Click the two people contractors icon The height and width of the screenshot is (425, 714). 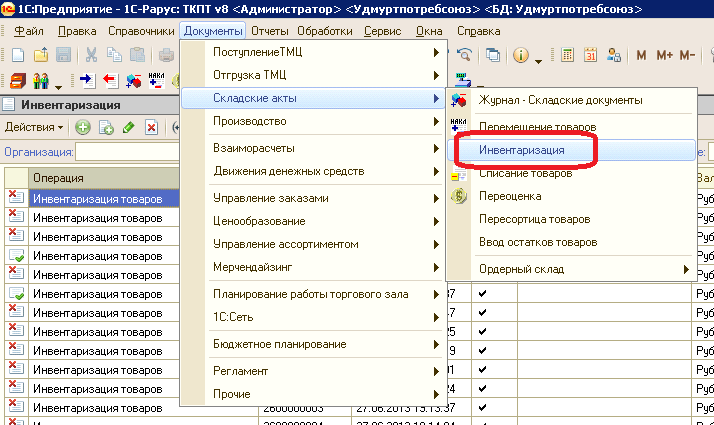pyautogui.click(x=41, y=81)
